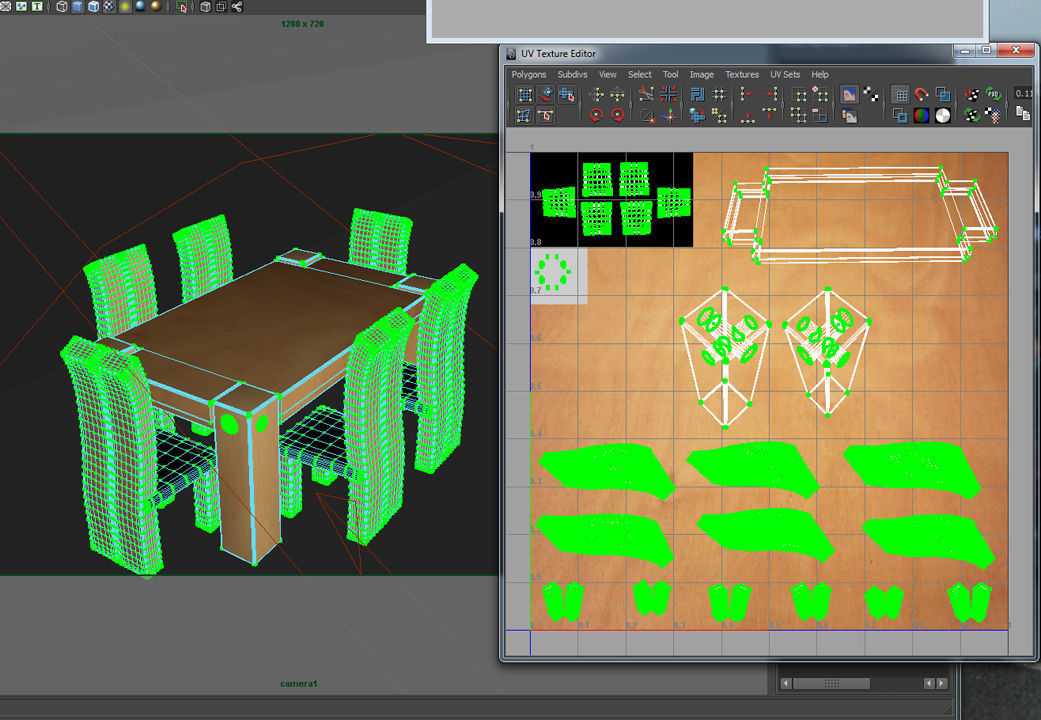The height and width of the screenshot is (720, 1041).
Task: Click the Split UVs red arrows icon
Action: pos(668,94)
